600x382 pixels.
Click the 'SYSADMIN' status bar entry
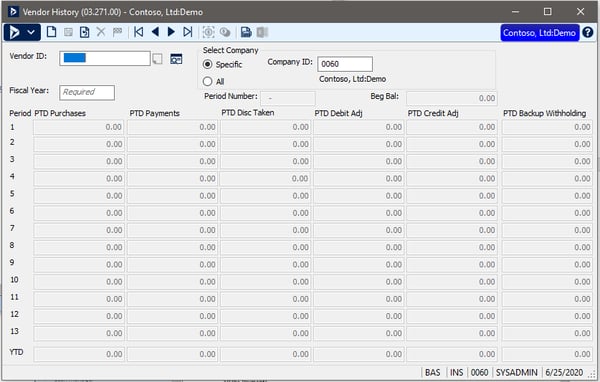click(x=517, y=372)
